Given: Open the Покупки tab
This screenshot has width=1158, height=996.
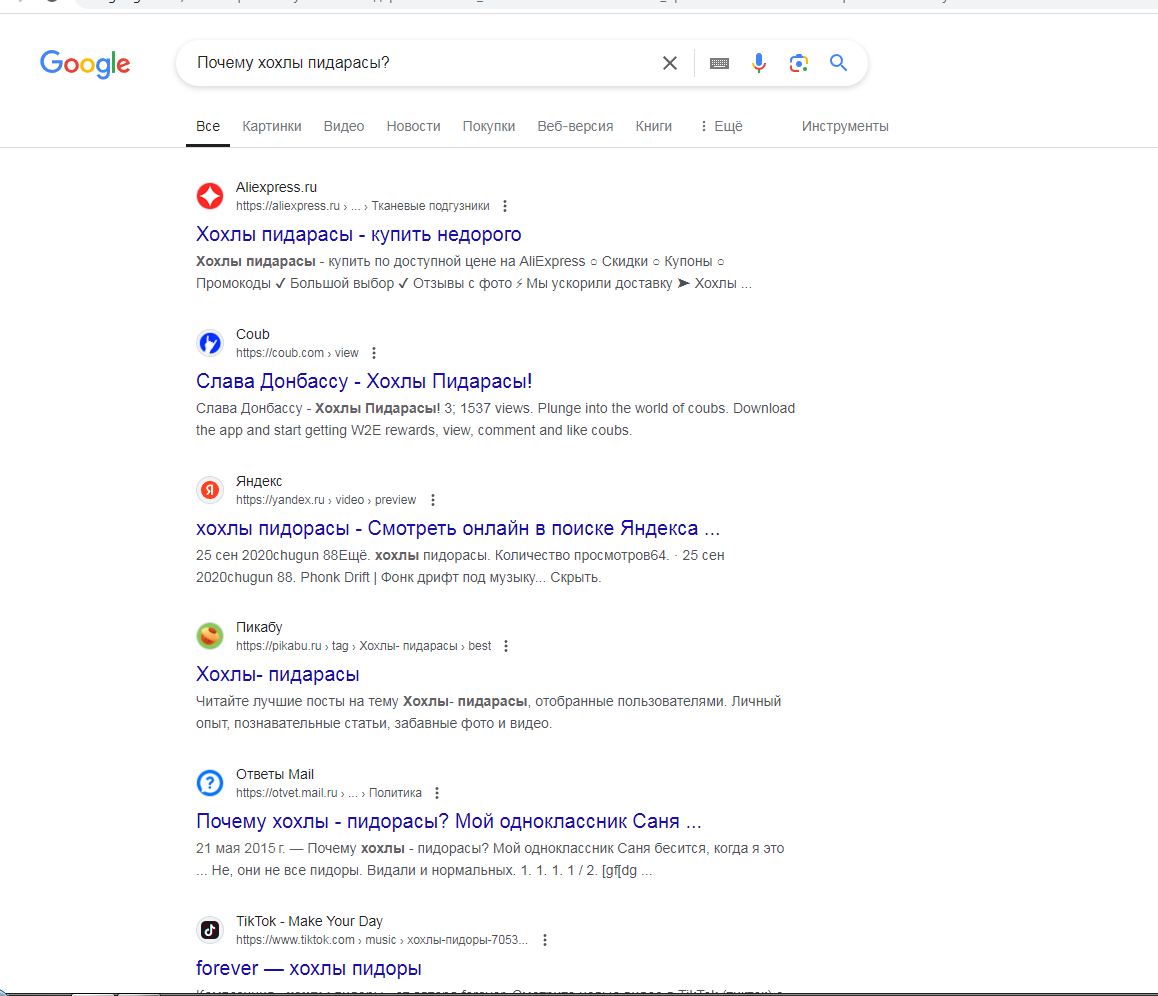Looking at the screenshot, I should click(489, 126).
